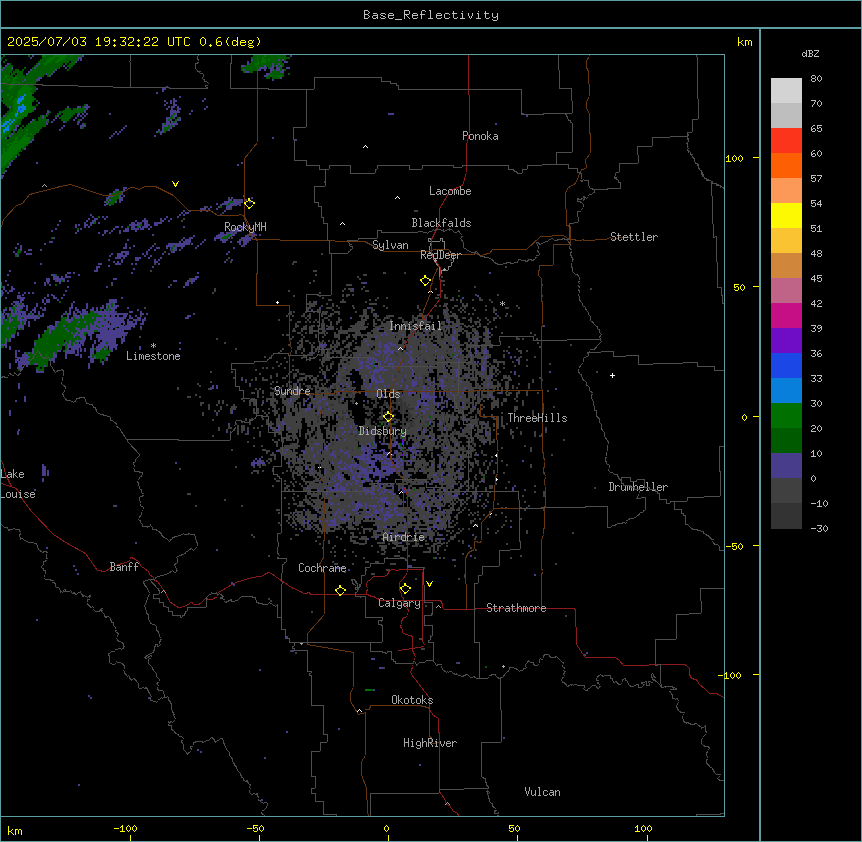Image resolution: width=862 pixels, height=842 pixels.
Task: Click the 0.6(deg) elevation angle text
Action: pyautogui.click(x=230, y=42)
